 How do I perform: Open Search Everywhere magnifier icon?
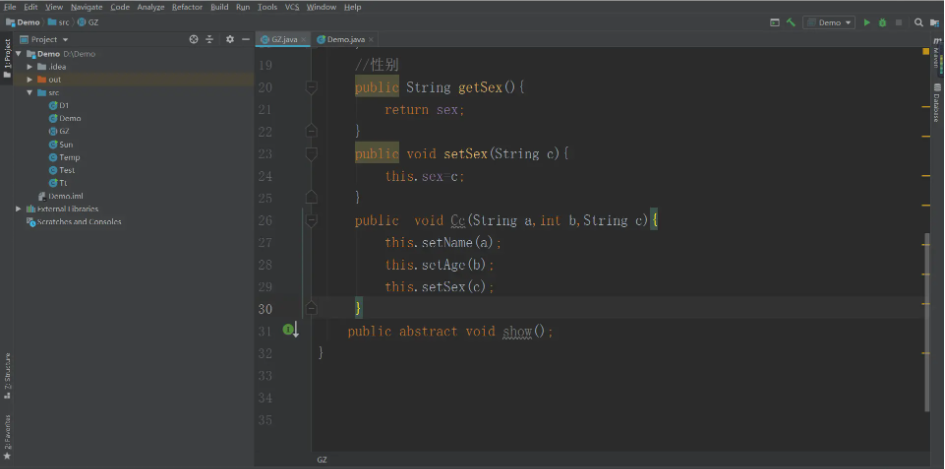coord(918,22)
